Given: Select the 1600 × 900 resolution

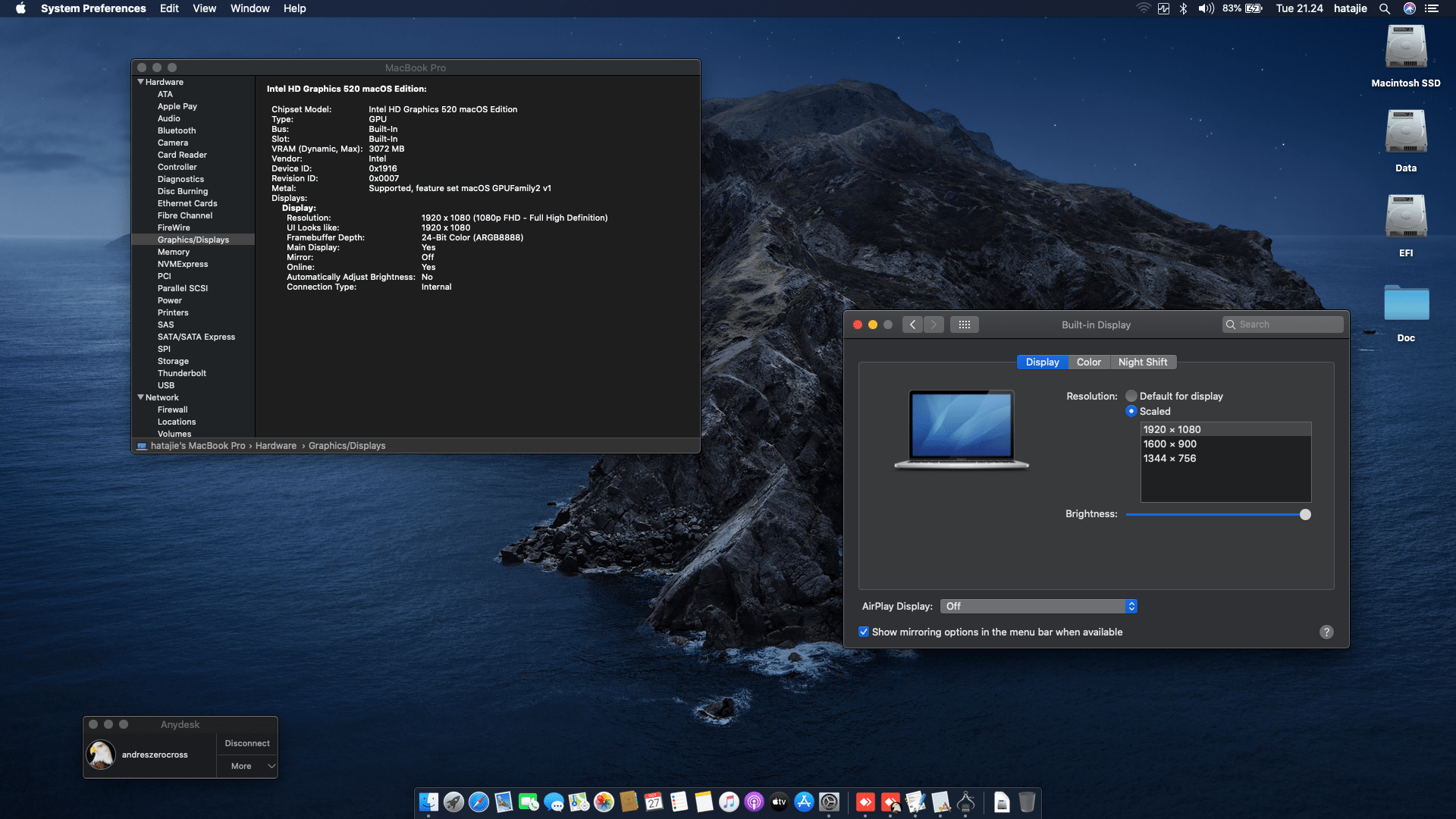Looking at the screenshot, I should click(1169, 444).
